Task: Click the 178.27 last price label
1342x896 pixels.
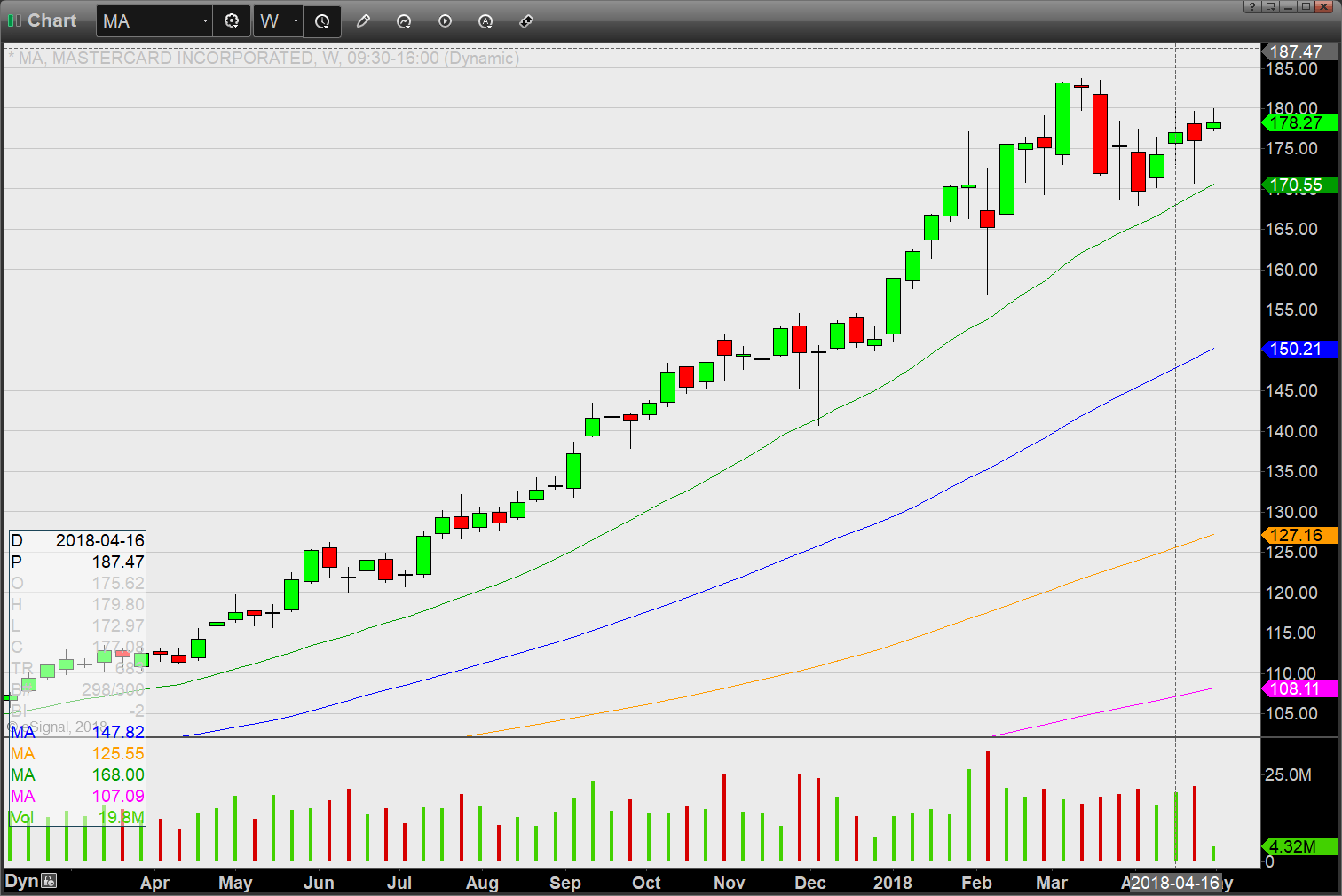Action: pyautogui.click(x=1299, y=123)
